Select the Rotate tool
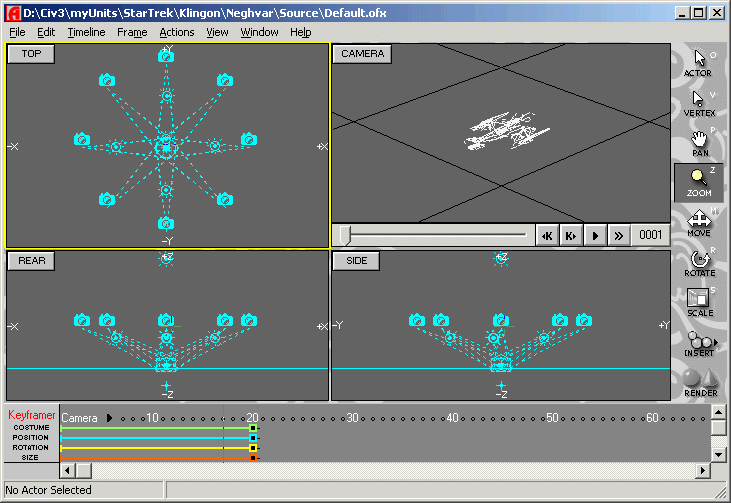The image size is (731, 503). coord(699,263)
